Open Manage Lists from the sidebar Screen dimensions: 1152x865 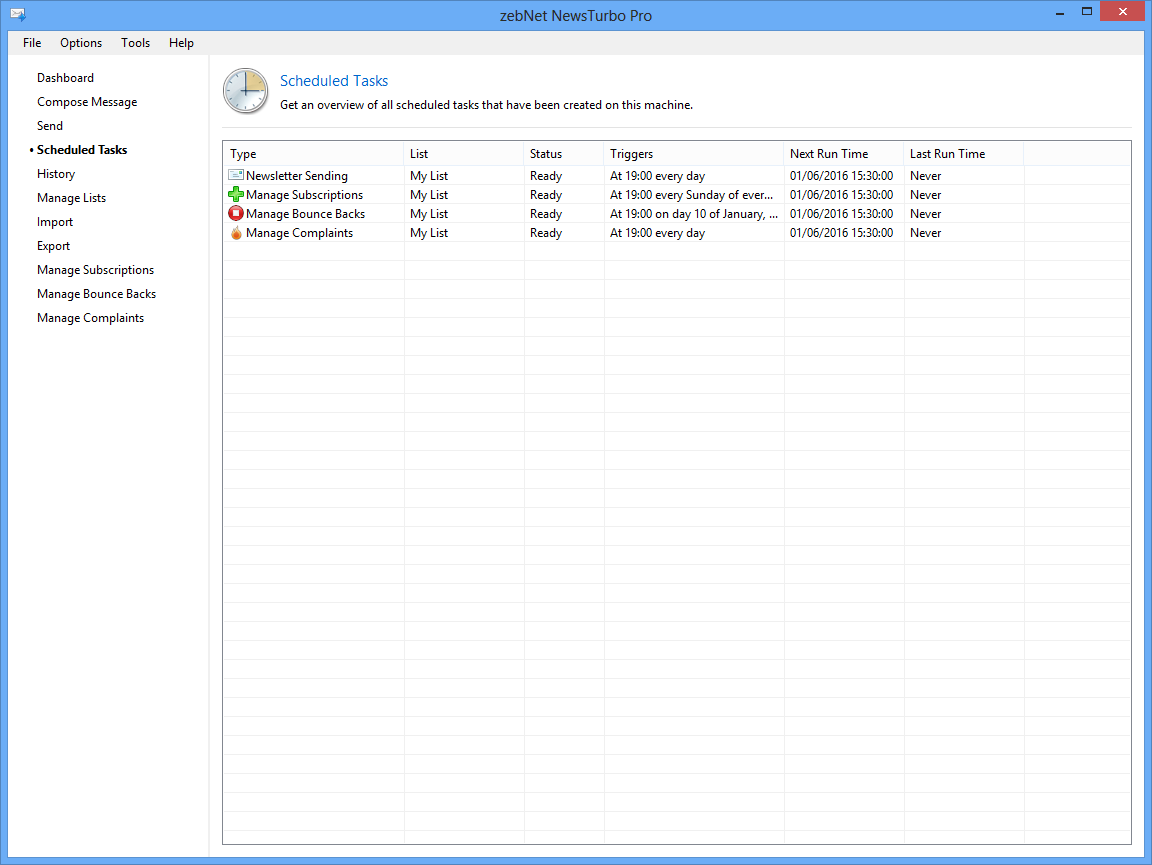click(71, 198)
